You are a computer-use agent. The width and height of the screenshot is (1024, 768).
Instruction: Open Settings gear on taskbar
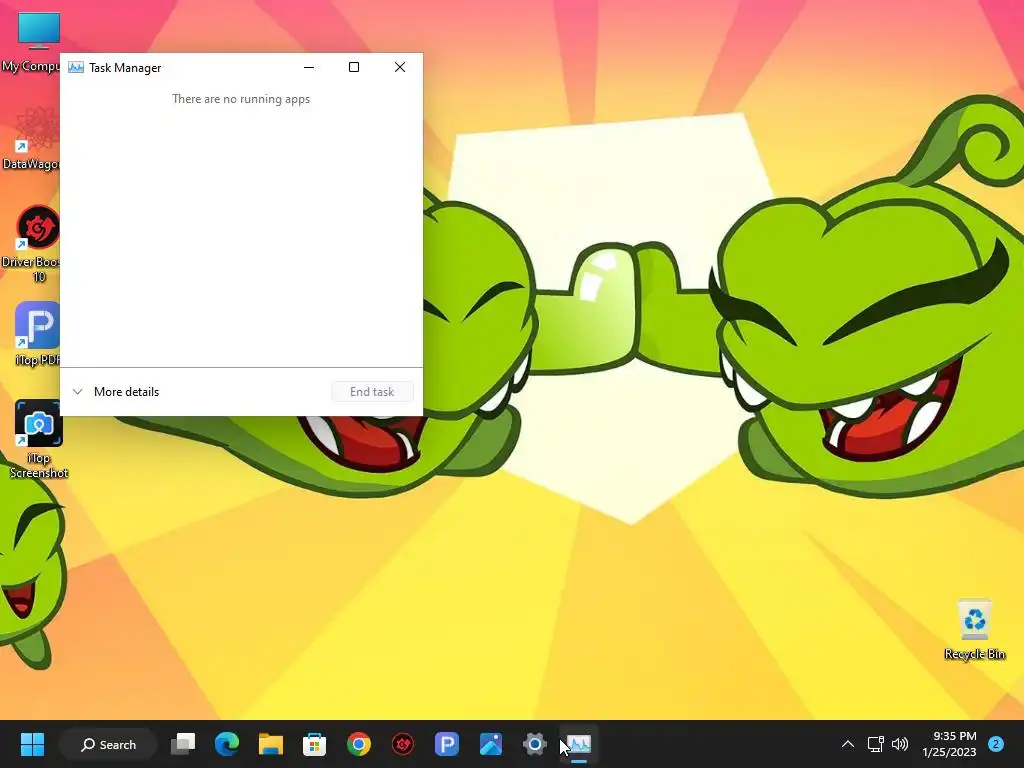pyautogui.click(x=534, y=744)
